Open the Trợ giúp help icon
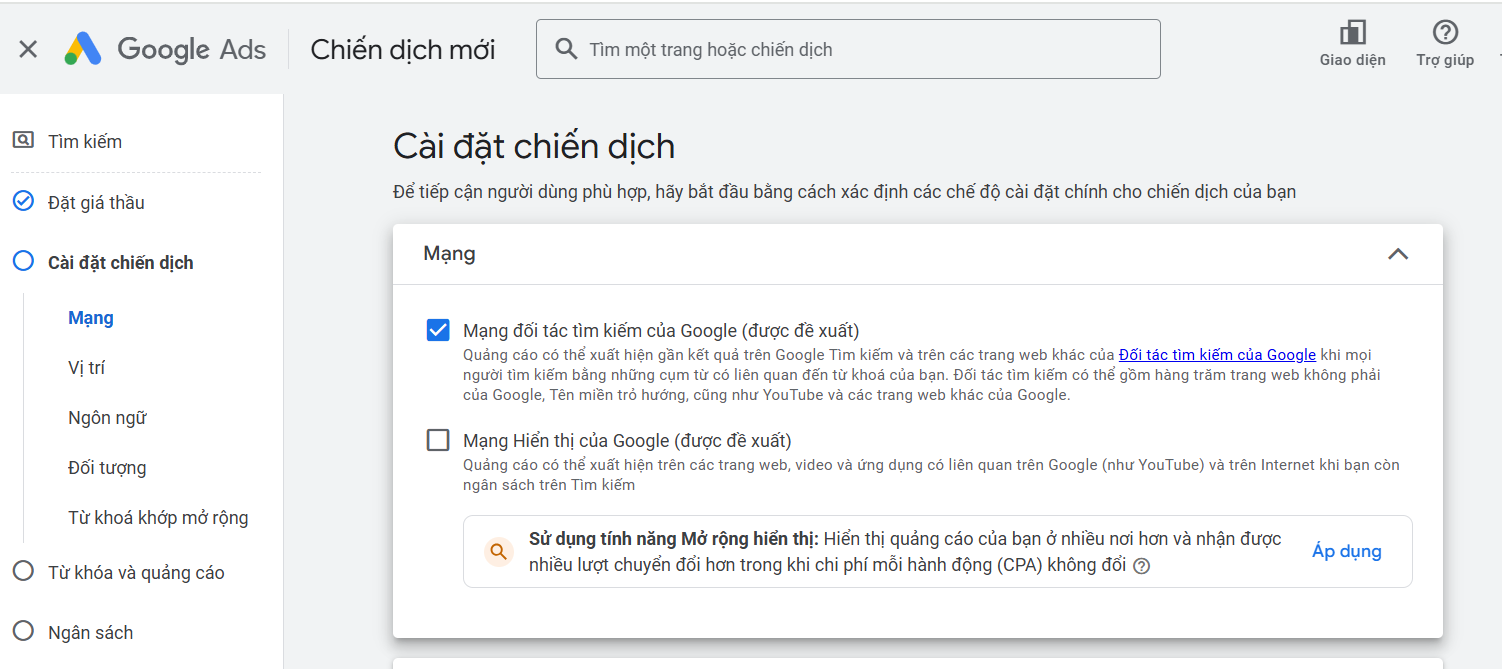 coord(1445,33)
